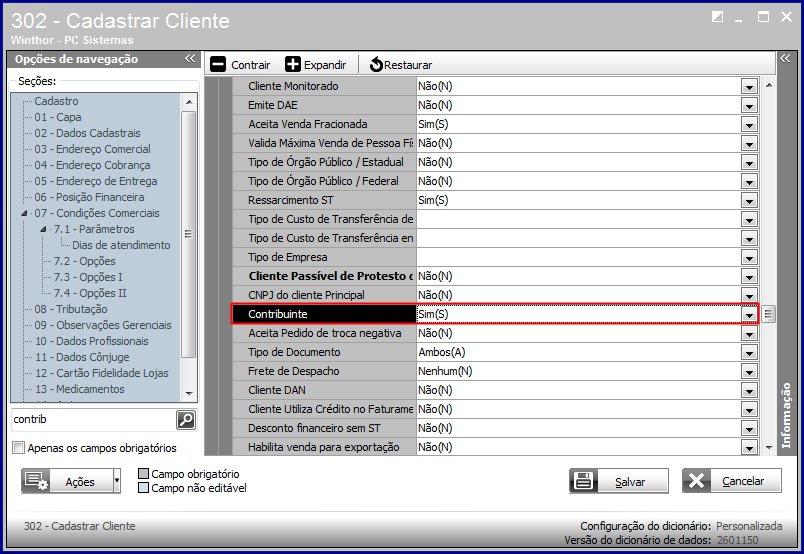Click the search magnifier icon
Screen dimensions: 804x554
[186, 420]
